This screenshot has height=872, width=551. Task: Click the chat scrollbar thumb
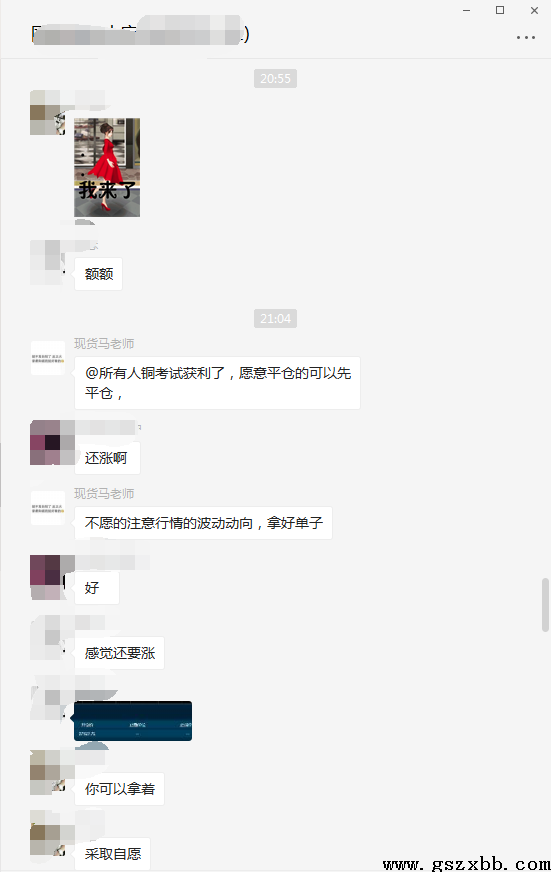click(x=545, y=605)
